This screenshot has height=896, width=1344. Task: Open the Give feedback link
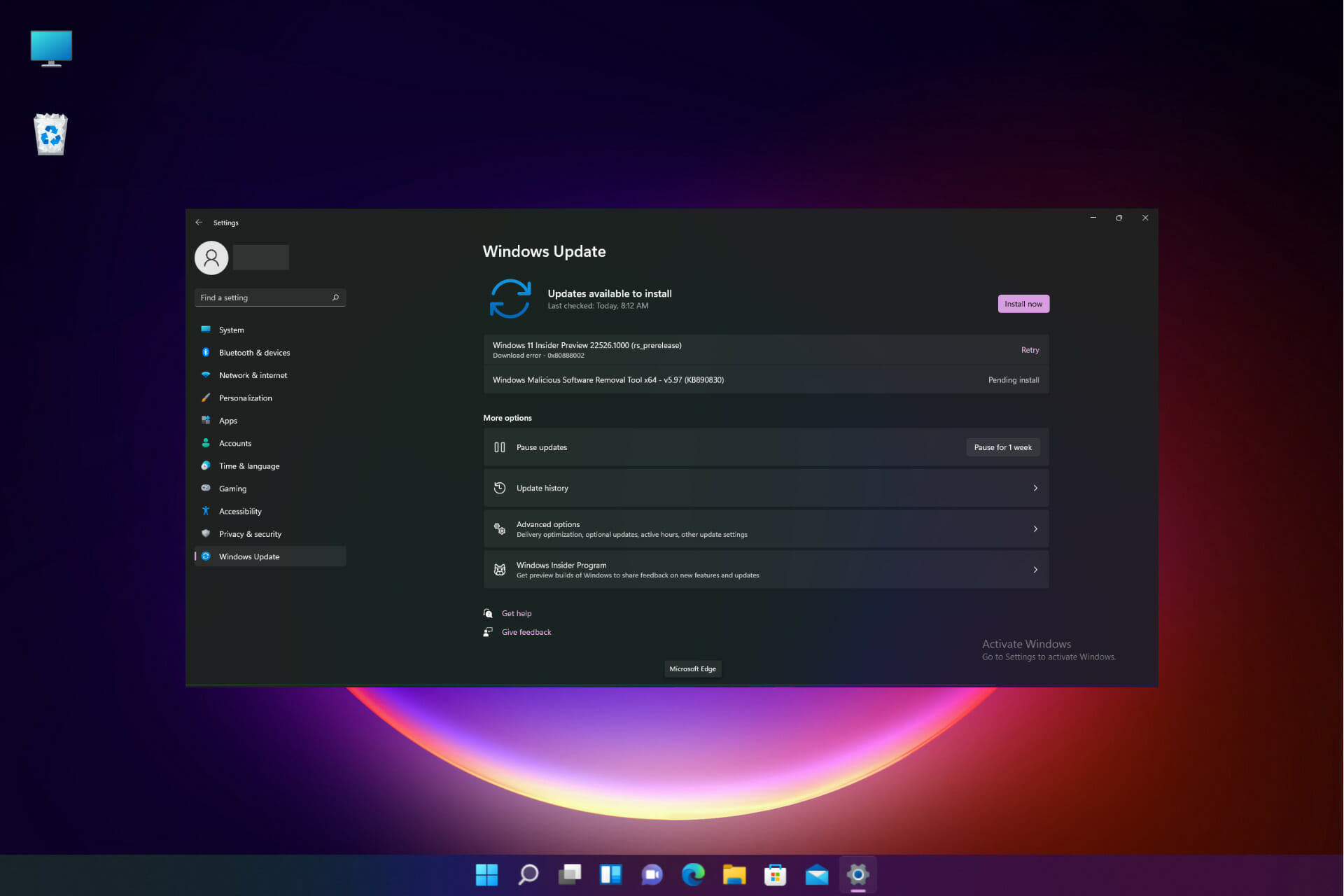[526, 632]
